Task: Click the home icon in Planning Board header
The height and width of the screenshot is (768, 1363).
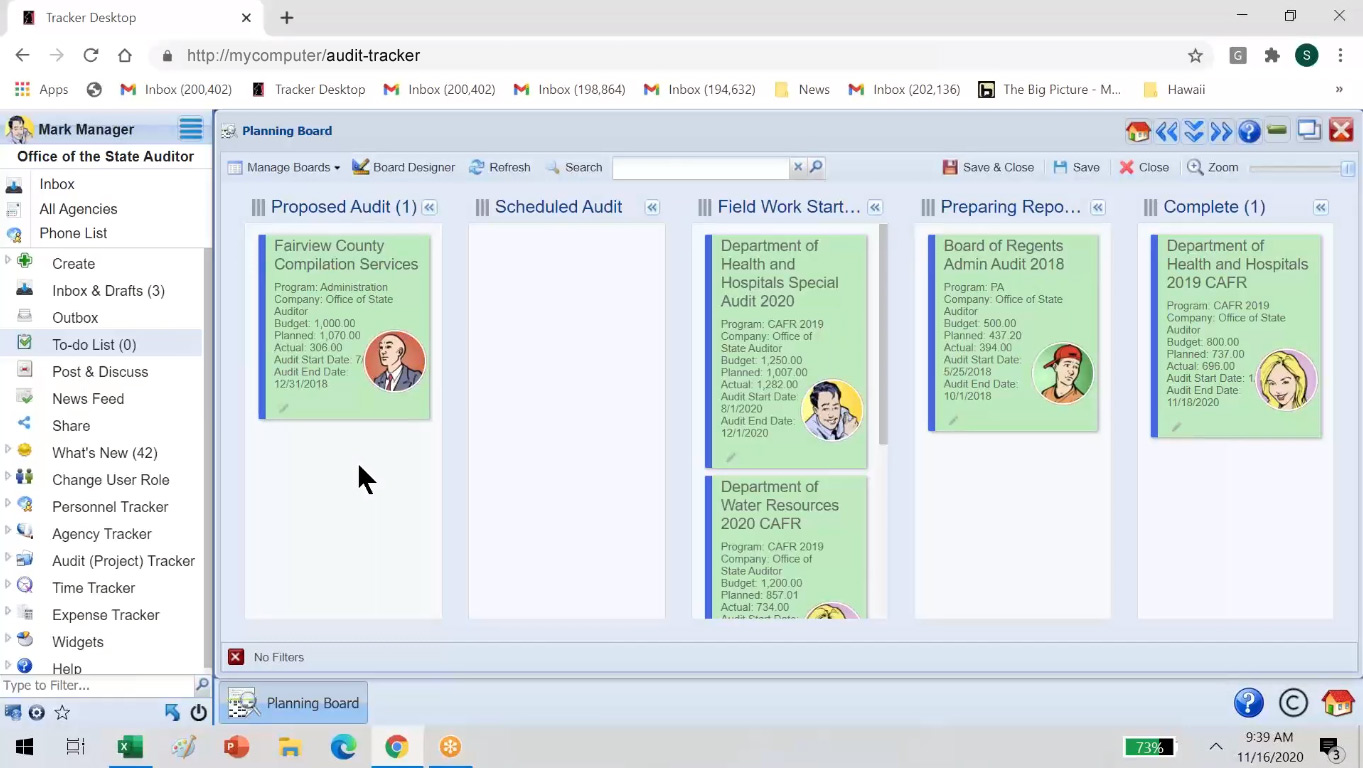Action: coord(1138,131)
